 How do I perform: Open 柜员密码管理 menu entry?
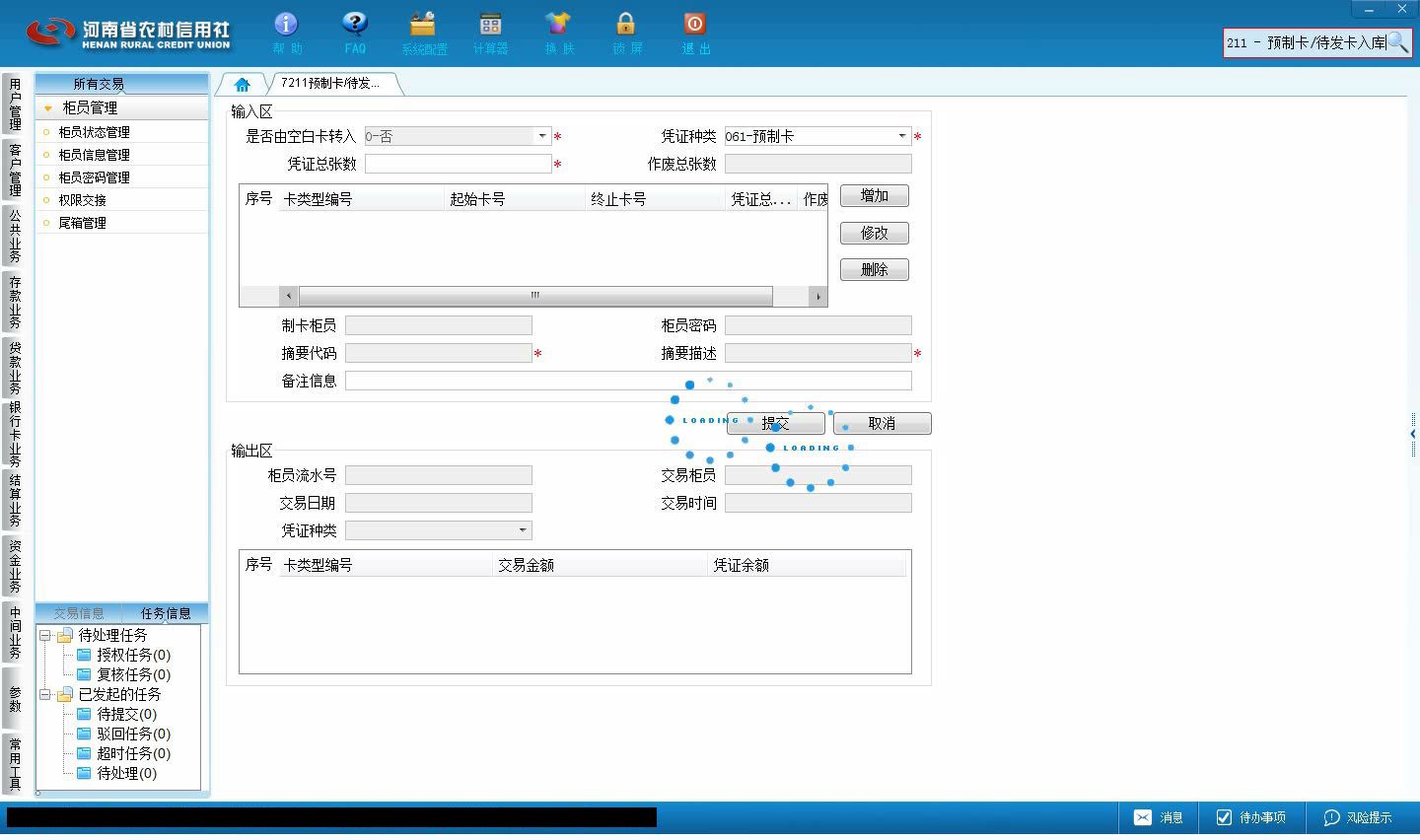122,177
